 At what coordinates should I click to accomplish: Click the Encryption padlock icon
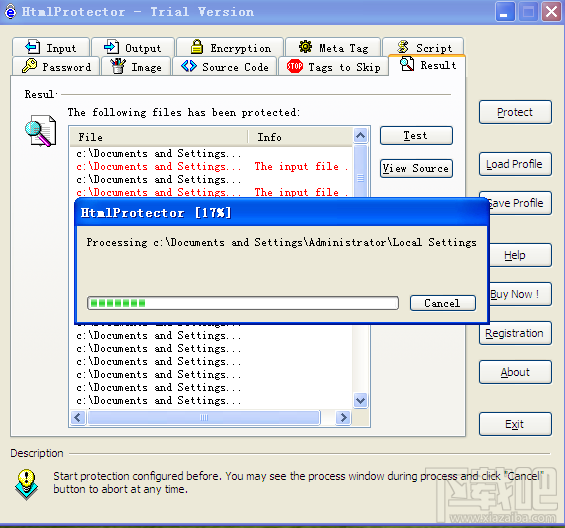pos(197,47)
